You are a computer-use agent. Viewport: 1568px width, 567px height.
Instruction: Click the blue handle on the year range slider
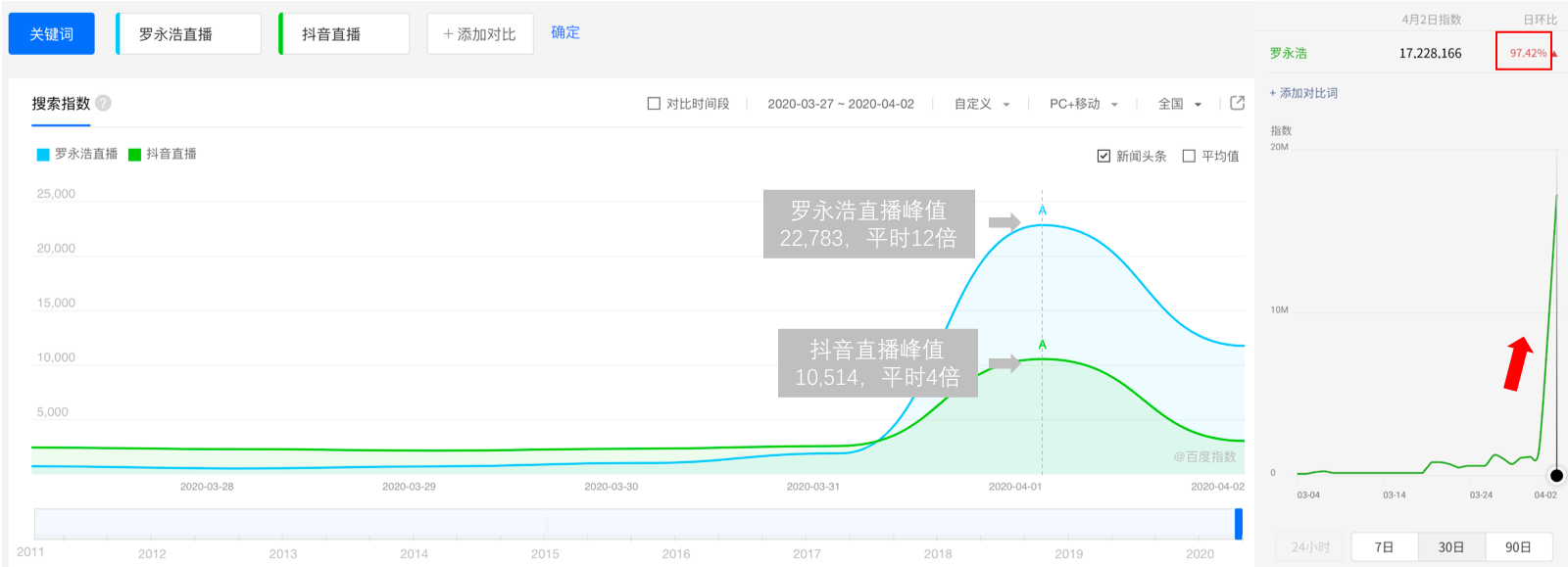[1239, 524]
